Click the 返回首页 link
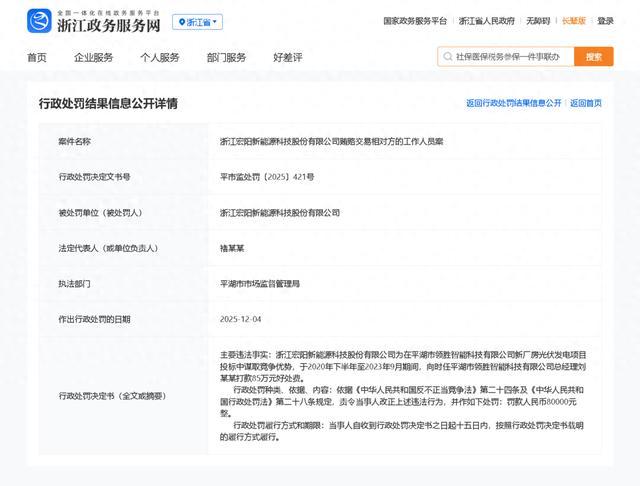This screenshot has width=640, height=486. (x=586, y=103)
